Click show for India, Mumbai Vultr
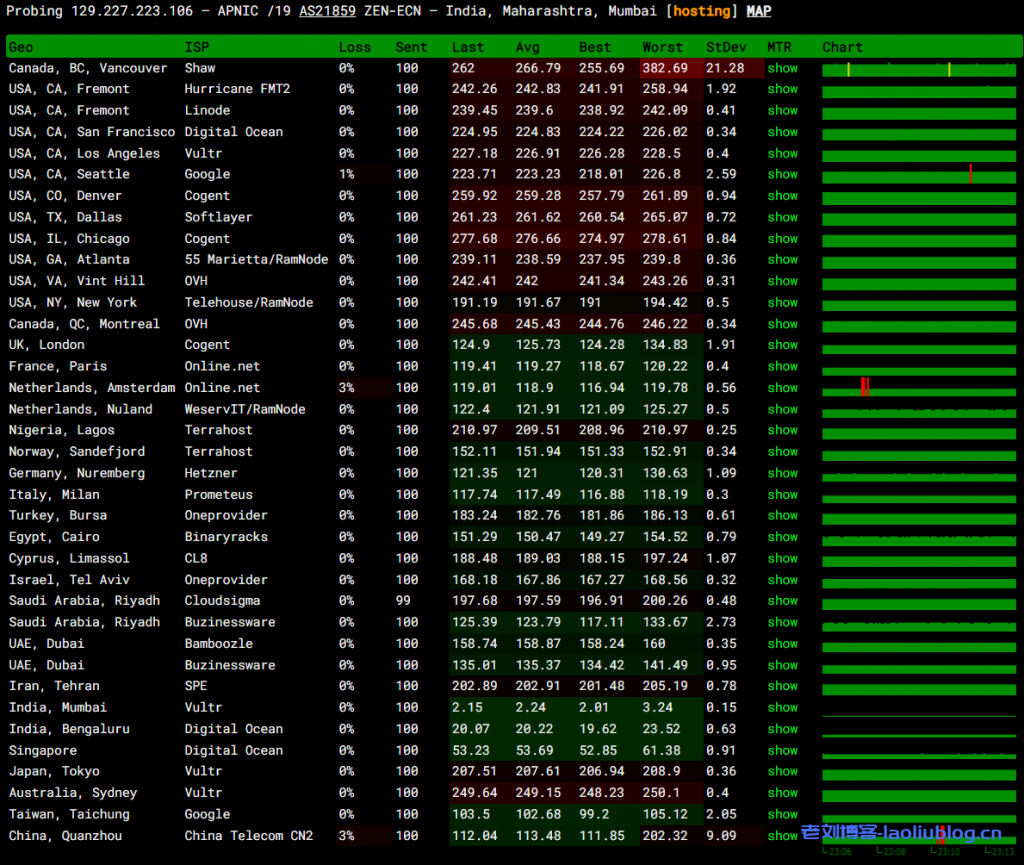Image resolution: width=1024 pixels, height=865 pixels. [x=782, y=707]
